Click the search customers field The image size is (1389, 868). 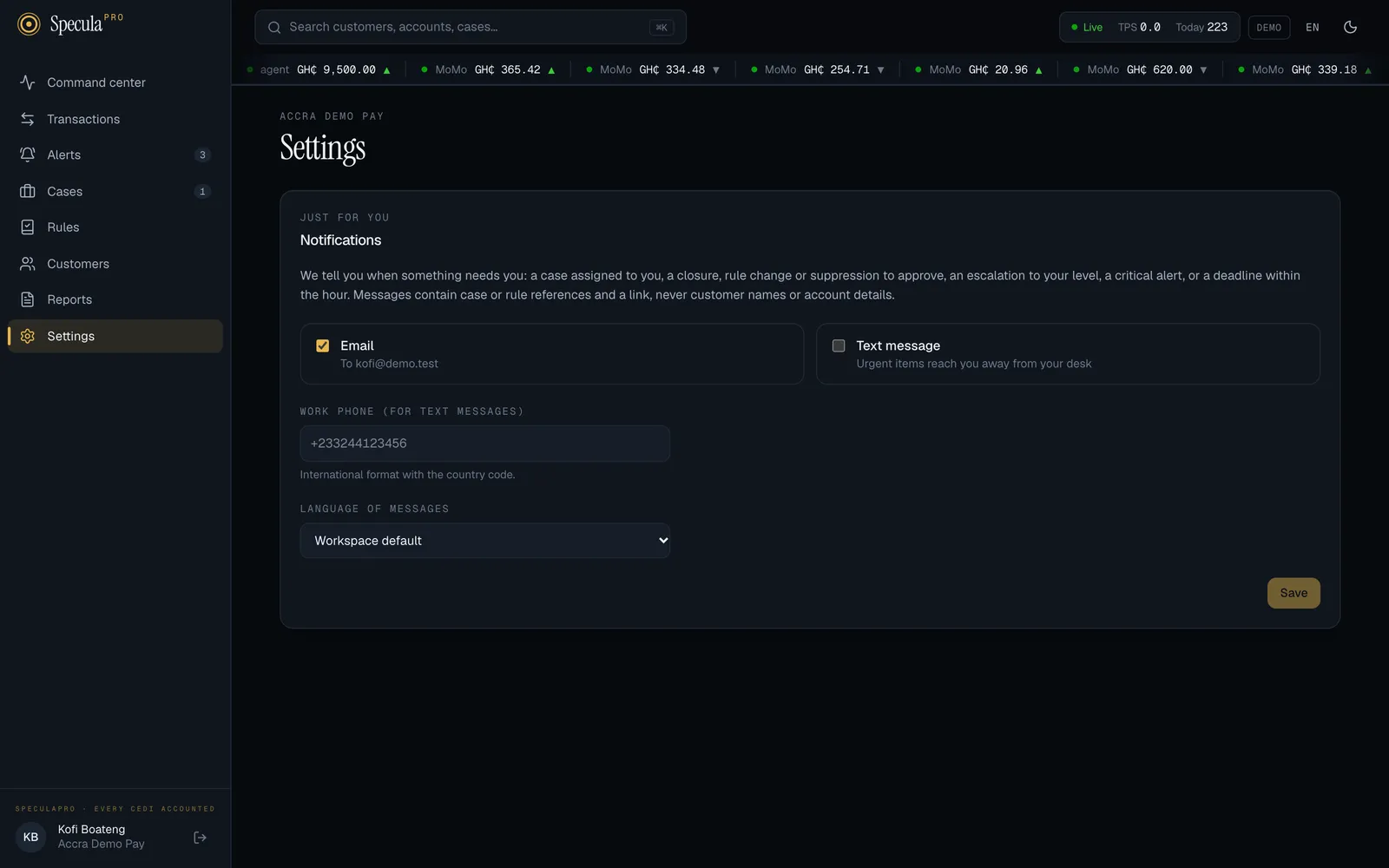tap(471, 27)
